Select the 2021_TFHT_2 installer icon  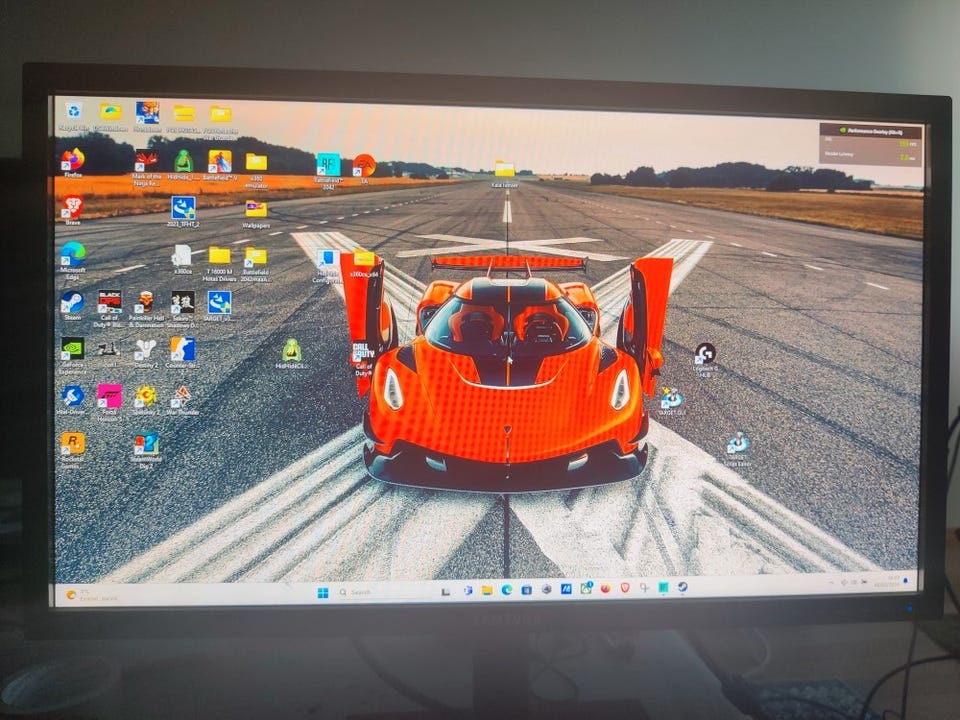pyautogui.click(x=183, y=212)
